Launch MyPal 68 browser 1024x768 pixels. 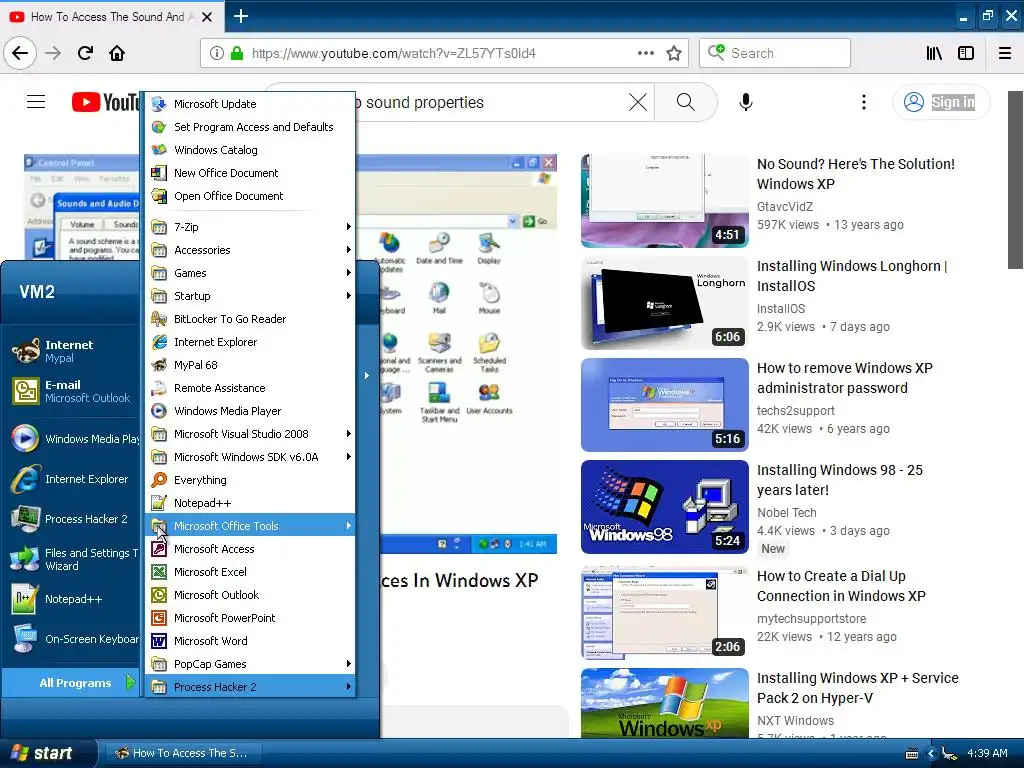pyautogui.click(x=250, y=364)
